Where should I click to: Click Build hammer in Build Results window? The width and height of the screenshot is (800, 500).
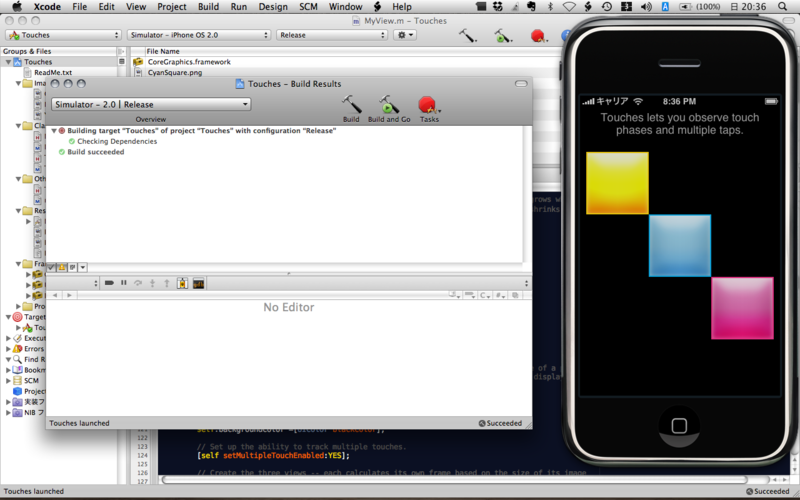pyautogui.click(x=351, y=105)
